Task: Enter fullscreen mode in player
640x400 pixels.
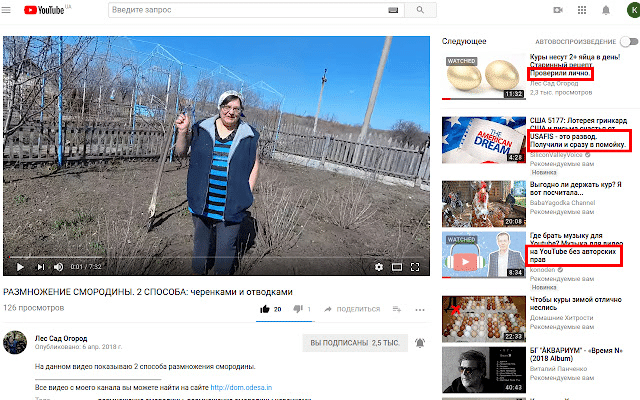Action: [x=415, y=267]
